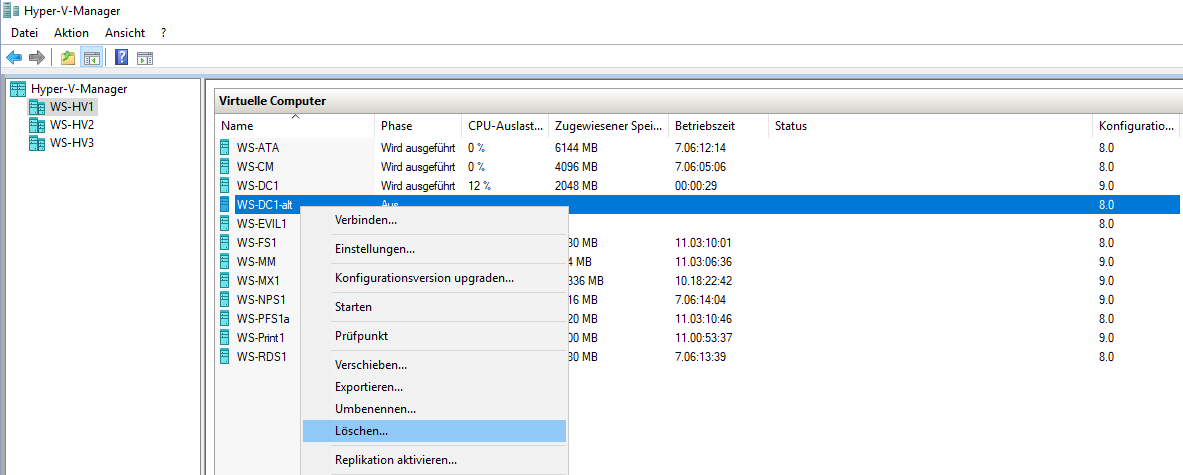Click the VM icon beside WS-CM
1183x475 pixels.
click(x=224, y=167)
